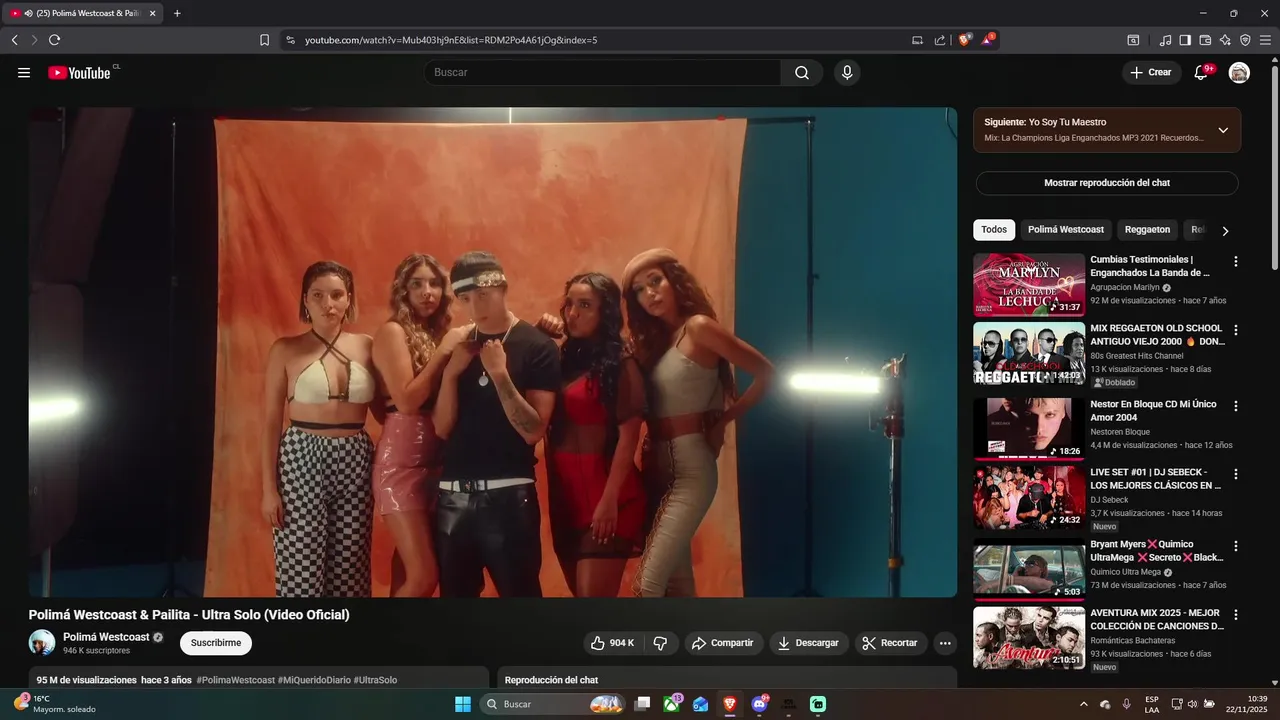
Task: Click Descargar to download the video
Action: (809, 643)
